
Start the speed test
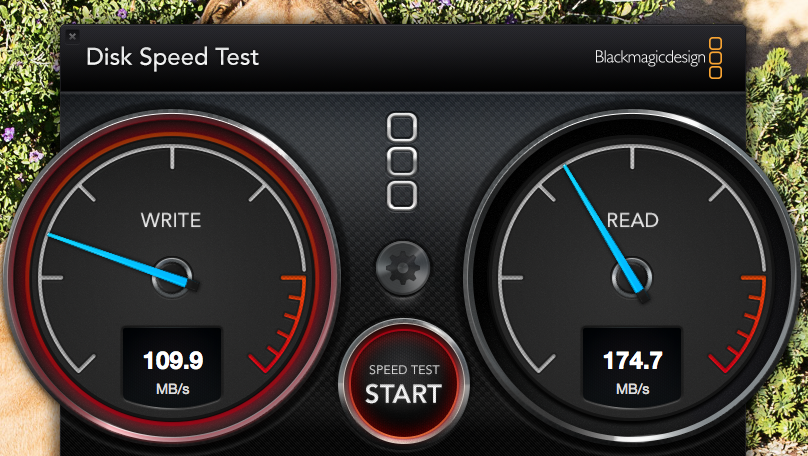[403, 384]
